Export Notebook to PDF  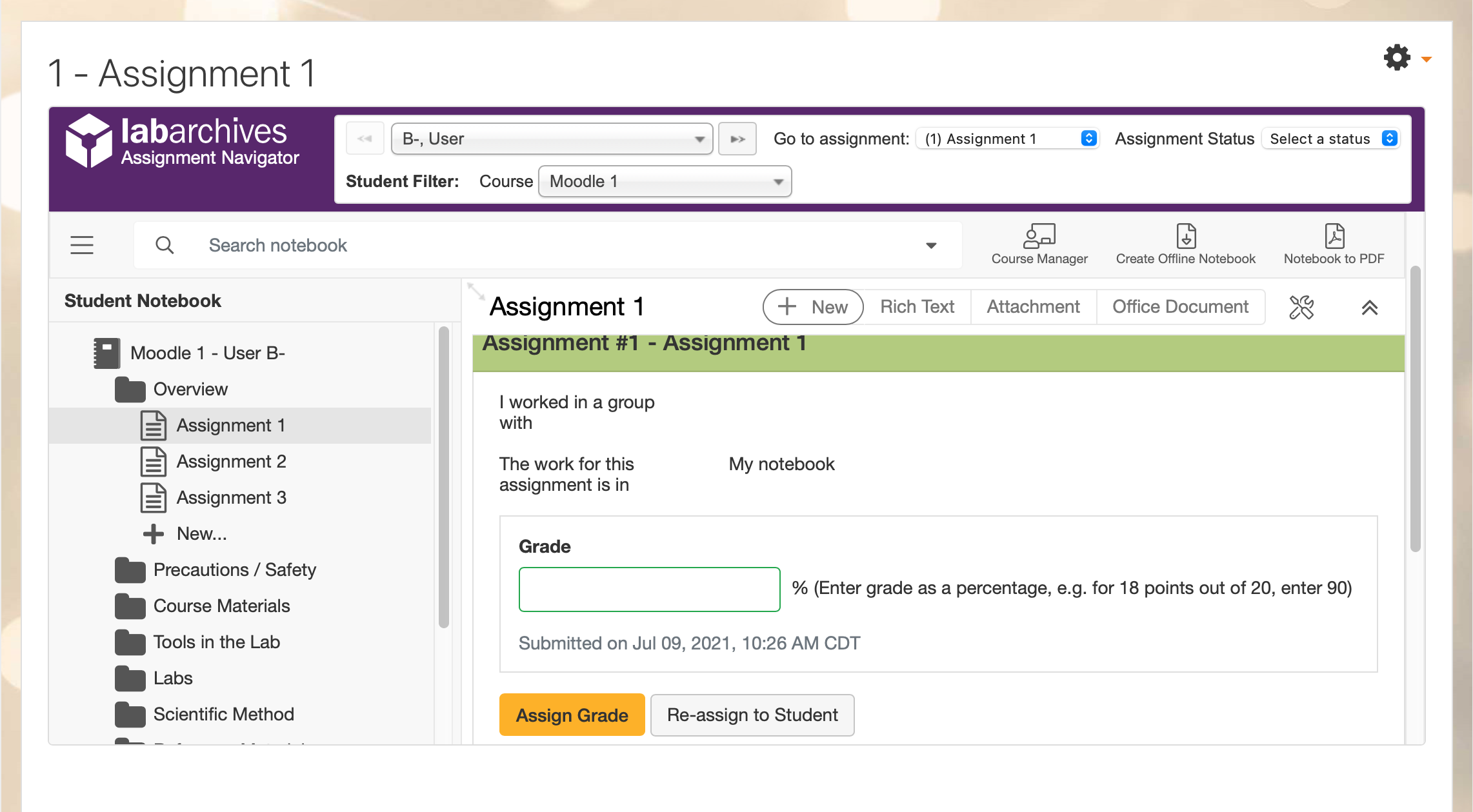coord(1334,244)
